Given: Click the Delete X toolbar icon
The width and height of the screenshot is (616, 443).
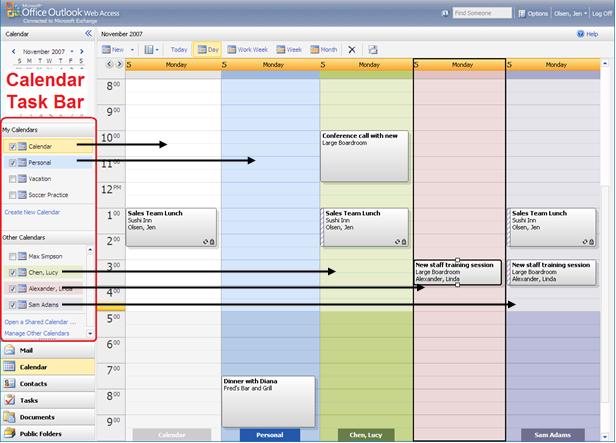Looking at the screenshot, I should pyautogui.click(x=352, y=50).
